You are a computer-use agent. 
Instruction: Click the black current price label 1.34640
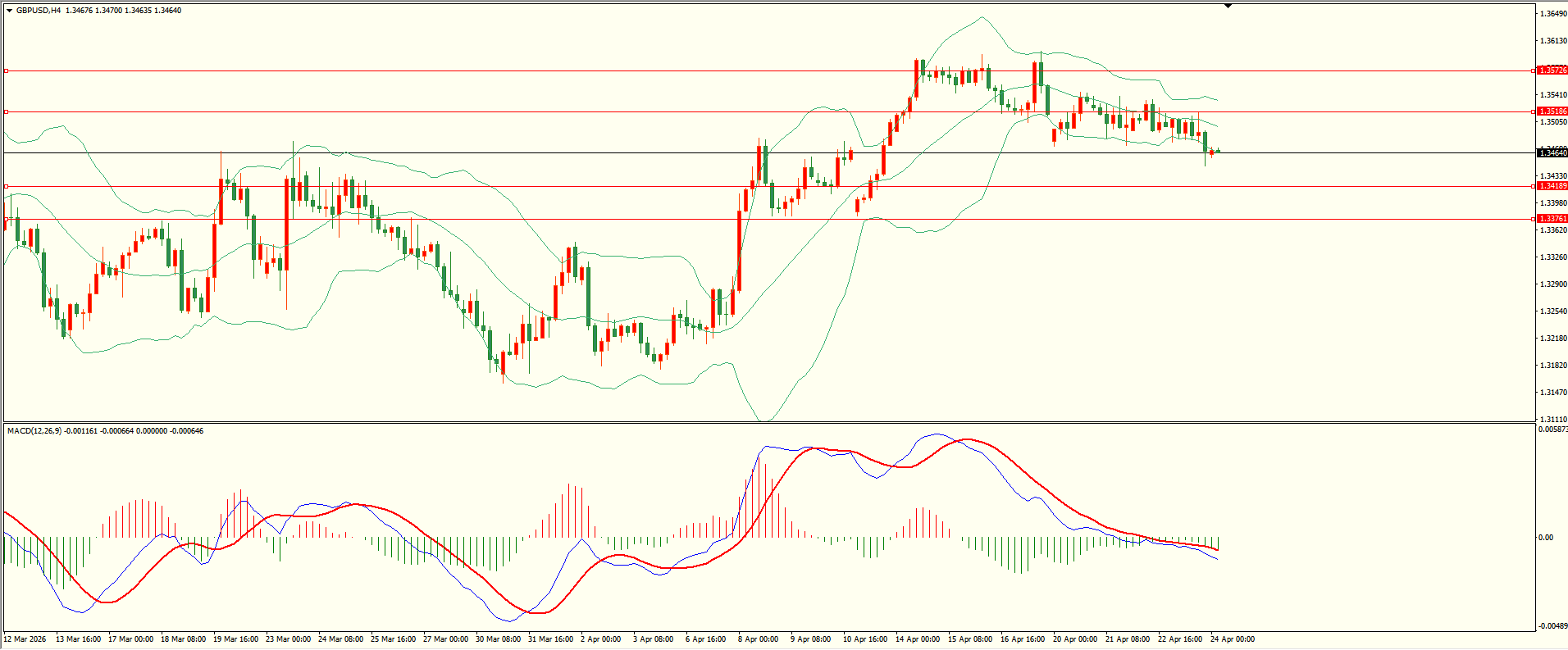click(x=1552, y=153)
